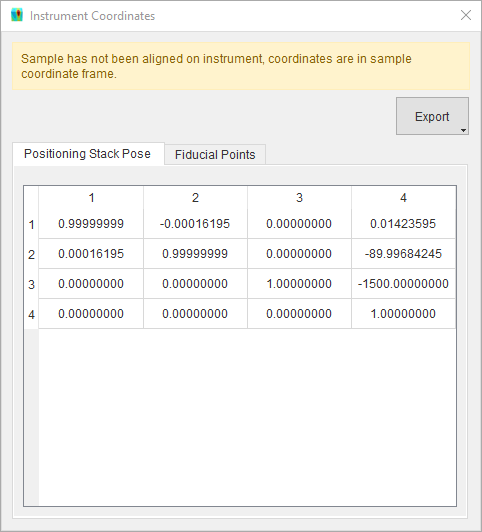
Task: Click row 3 column 2 cell 0.00000000
Action: [x=195, y=284]
